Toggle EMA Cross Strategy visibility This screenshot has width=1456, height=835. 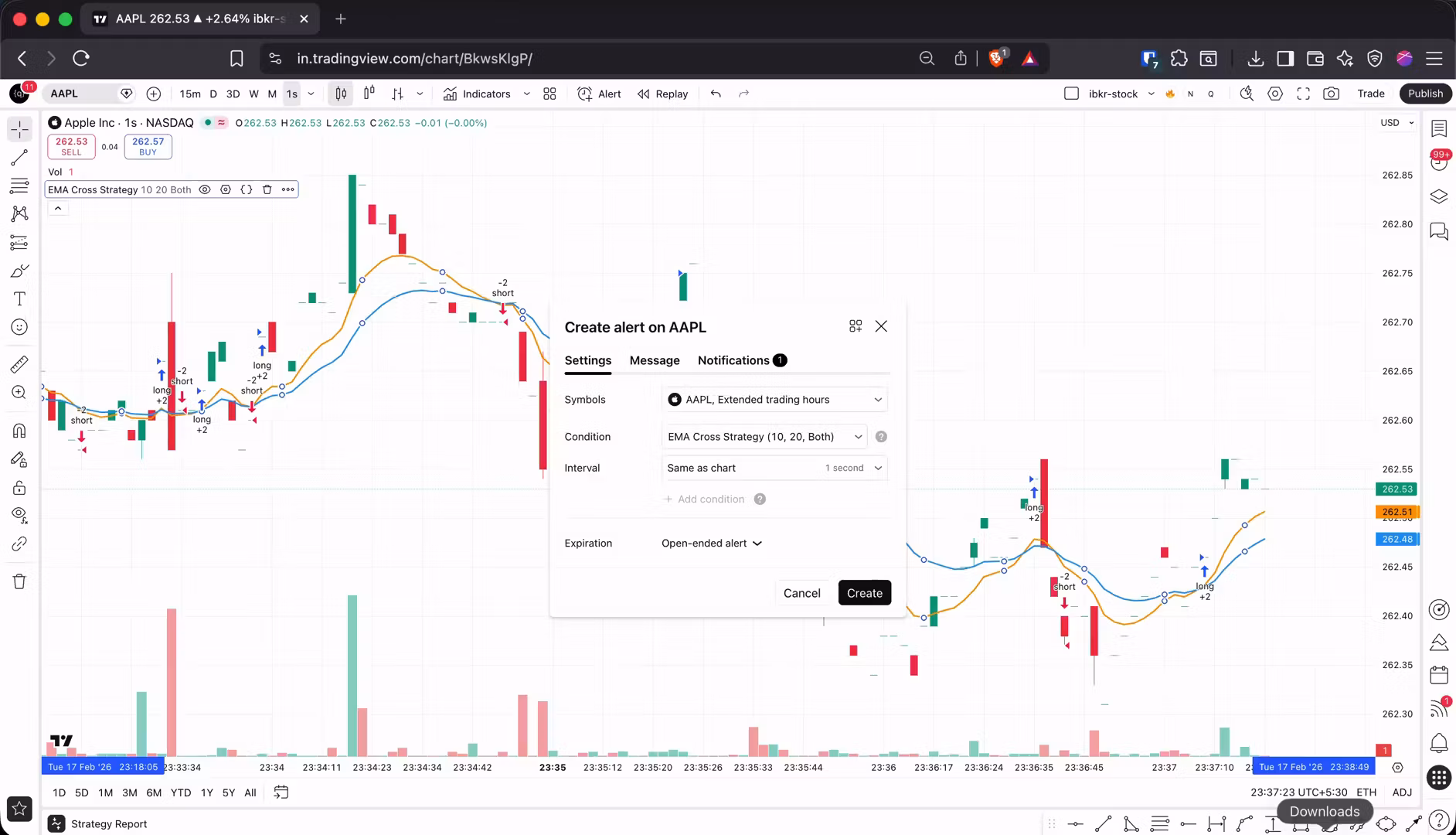tap(205, 189)
